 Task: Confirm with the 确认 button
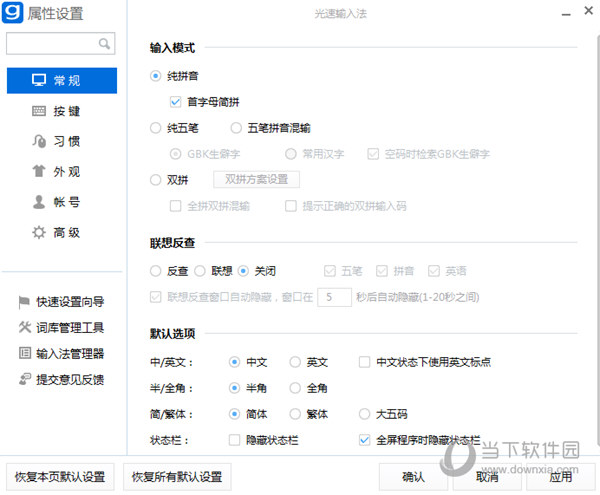click(413, 477)
